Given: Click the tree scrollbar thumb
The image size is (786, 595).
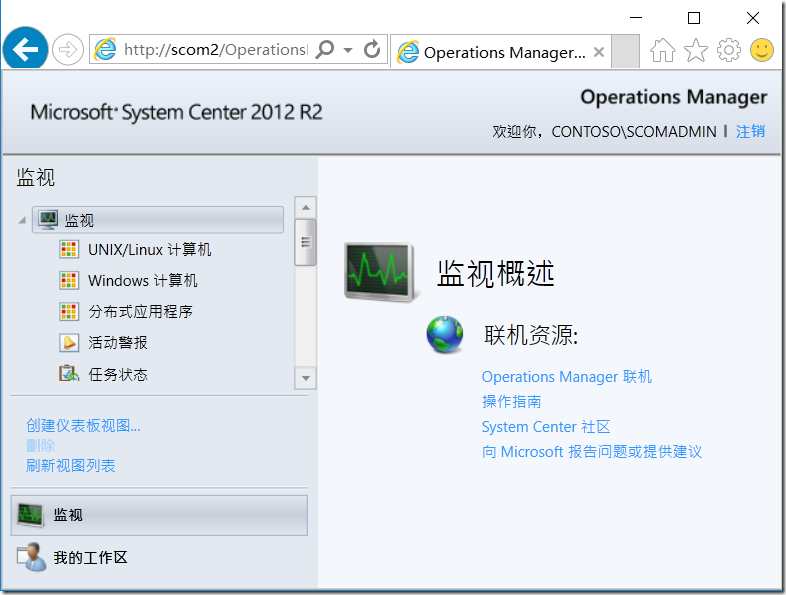Looking at the screenshot, I should (306, 242).
